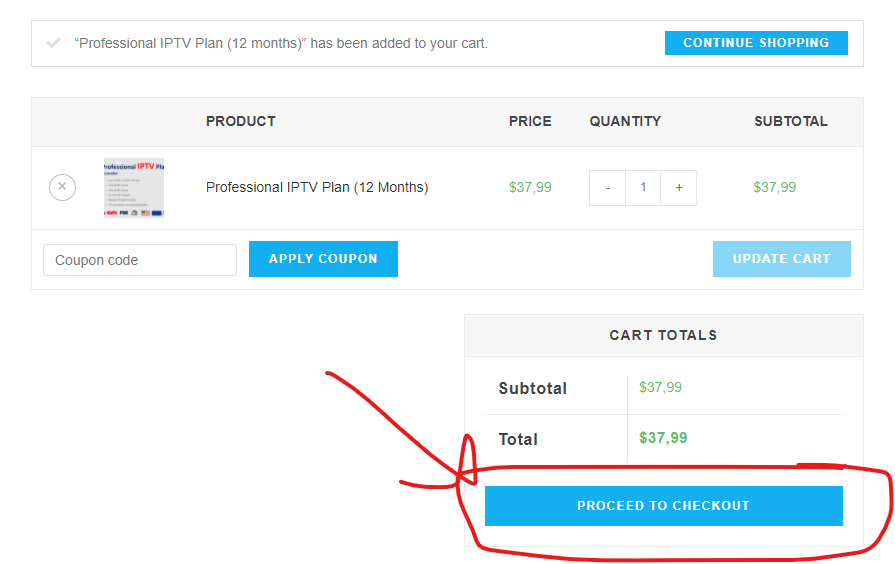Open Professional IPTV Plan (12 Months) product link
895x564 pixels.
[x=317, y=187]
